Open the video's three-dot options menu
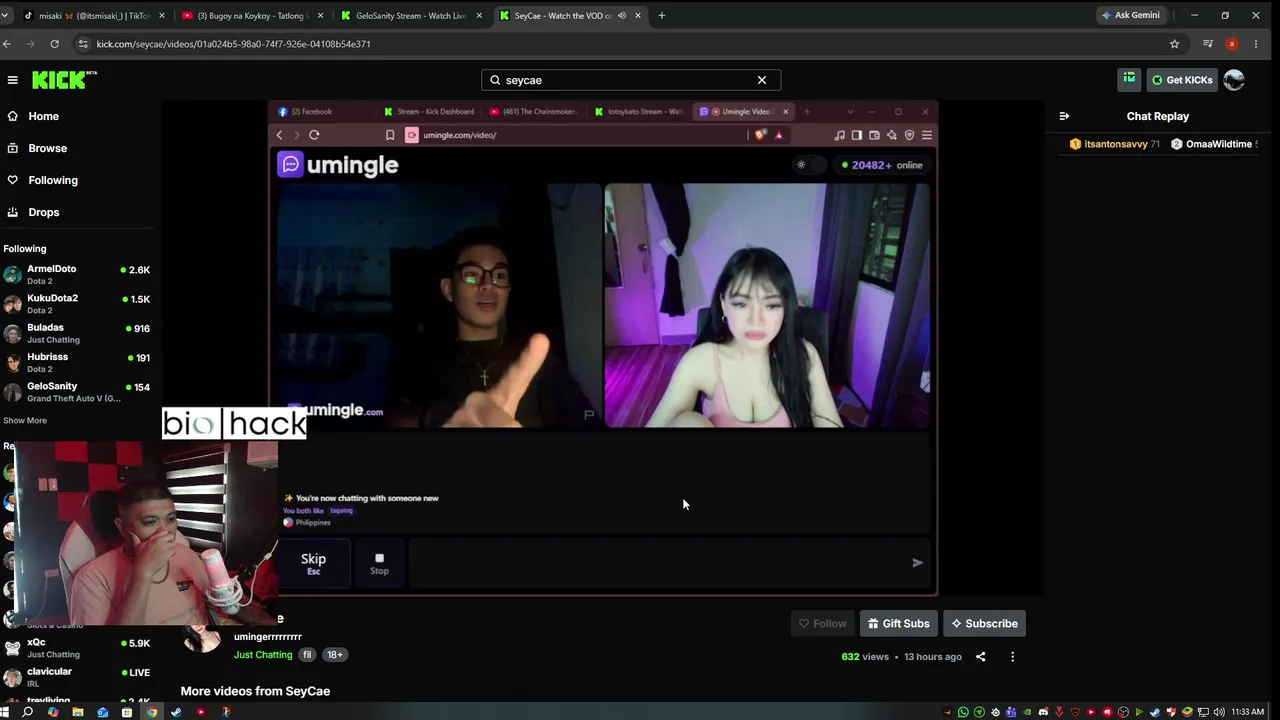The height and width of the screenshot is (720, 1280). (x=1012, y=657)
